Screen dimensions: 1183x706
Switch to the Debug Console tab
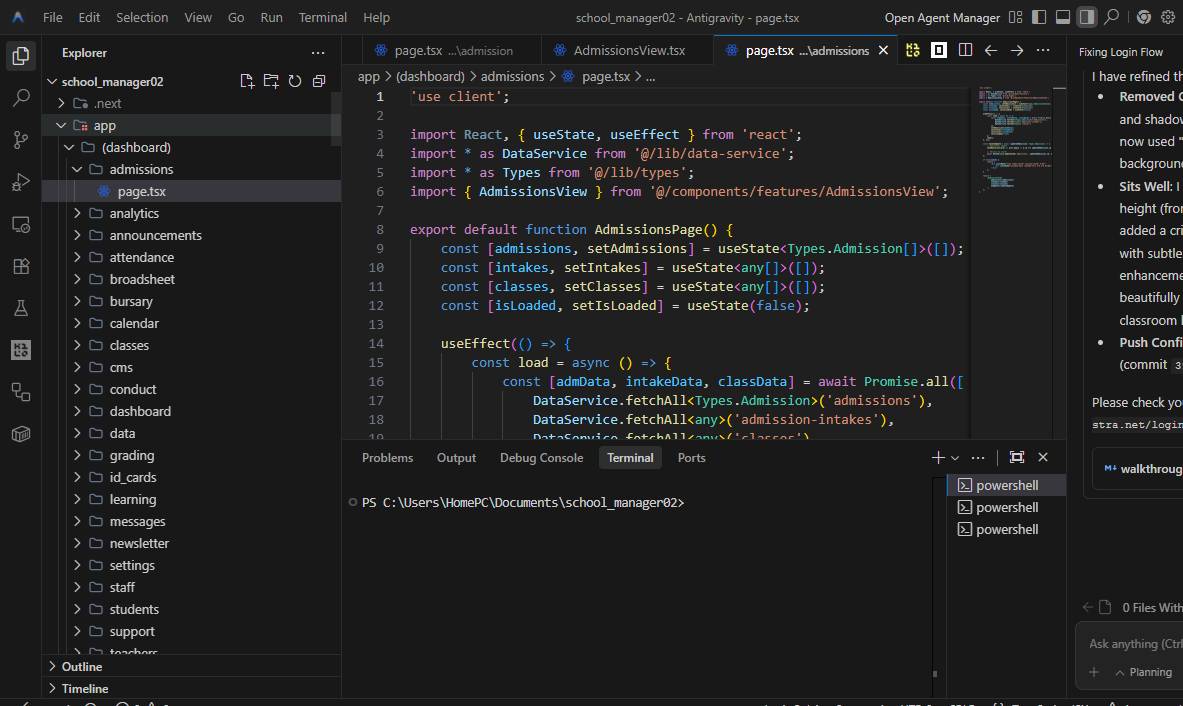[541, 458]
